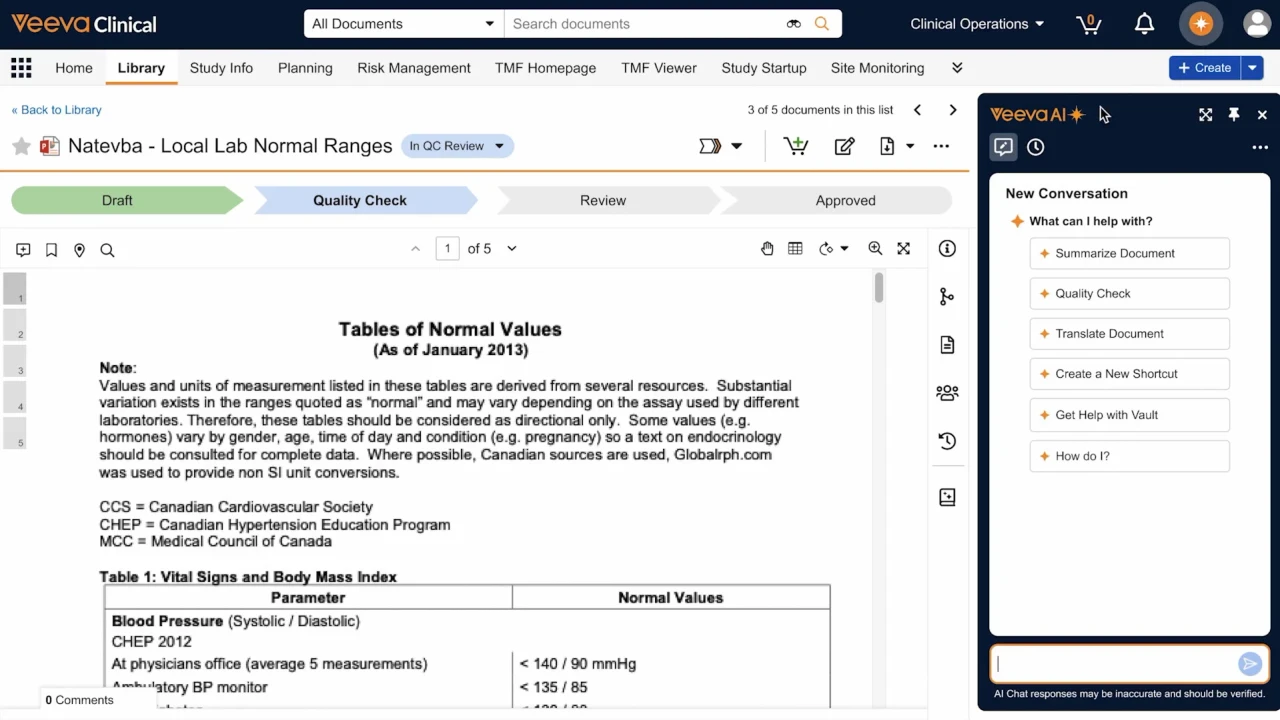Click the find-in-document magnifier icon
This screenshot has width=1280, height=720.
tap(107, 249)
